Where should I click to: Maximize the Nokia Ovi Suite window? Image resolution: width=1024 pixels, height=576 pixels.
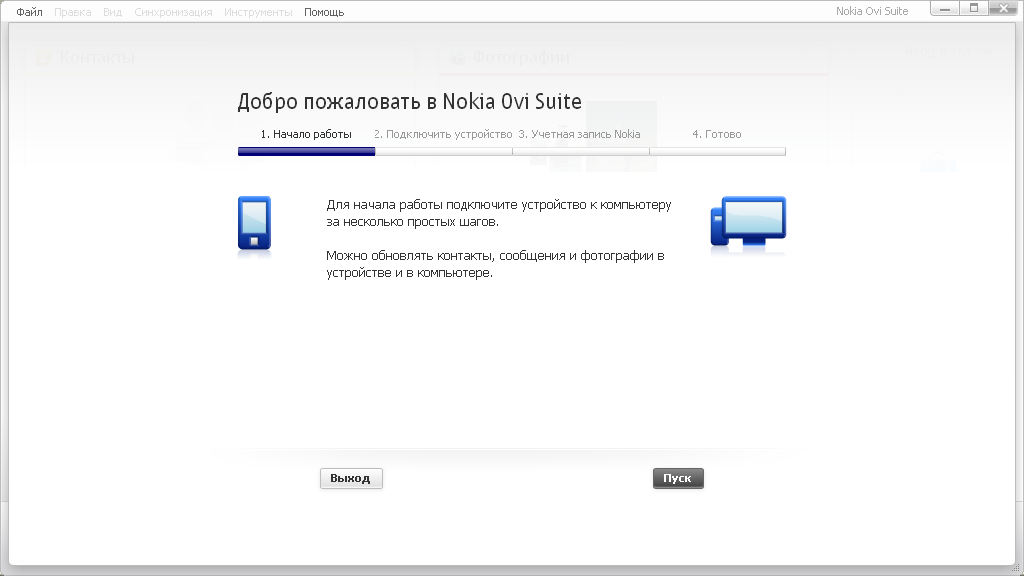[x=973, y=8]
